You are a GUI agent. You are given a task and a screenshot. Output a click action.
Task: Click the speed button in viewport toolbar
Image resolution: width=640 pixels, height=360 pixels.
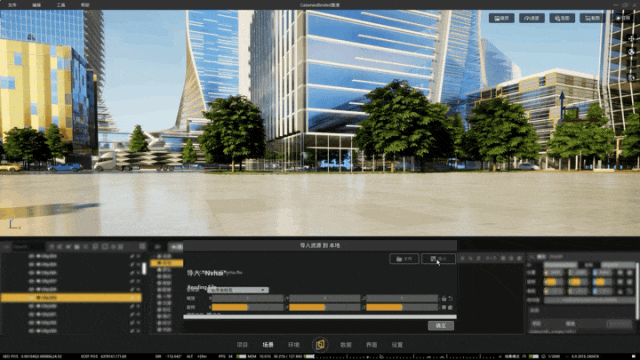point(532,18)
